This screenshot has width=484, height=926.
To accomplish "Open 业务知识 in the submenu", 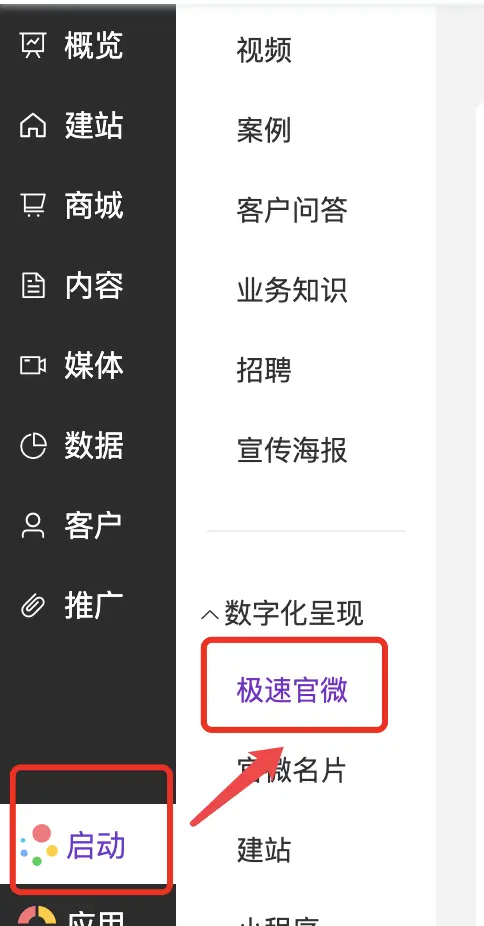I will click(x=292, y=290).
